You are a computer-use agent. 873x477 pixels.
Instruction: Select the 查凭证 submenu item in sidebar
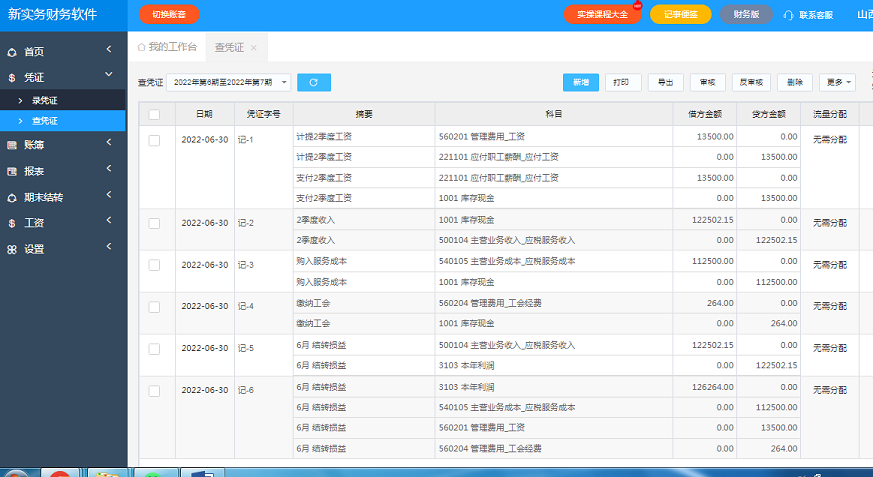point(62,121)
